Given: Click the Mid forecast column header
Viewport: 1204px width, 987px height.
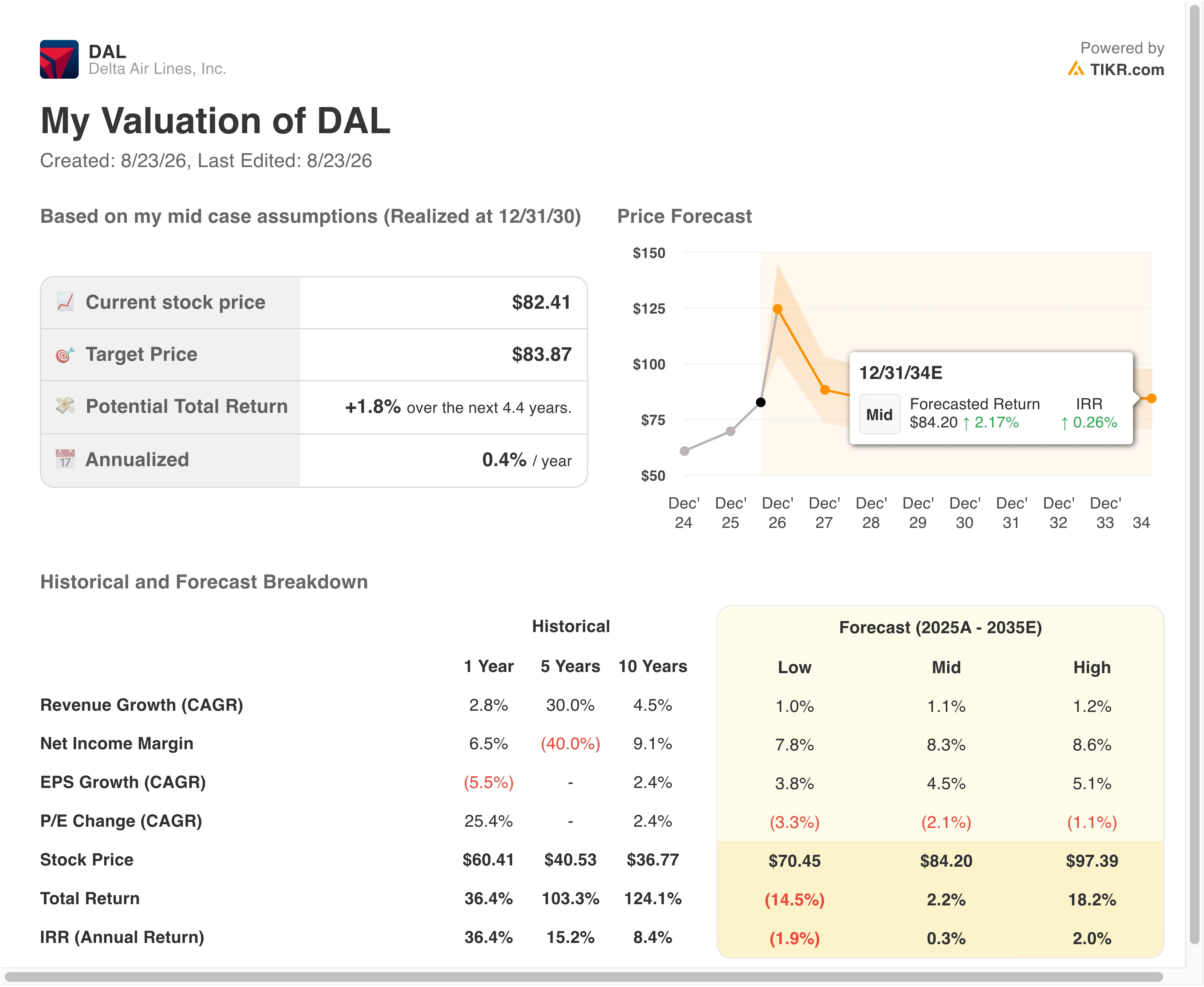Looking at the screenshot, I should [x=946, y=667].
